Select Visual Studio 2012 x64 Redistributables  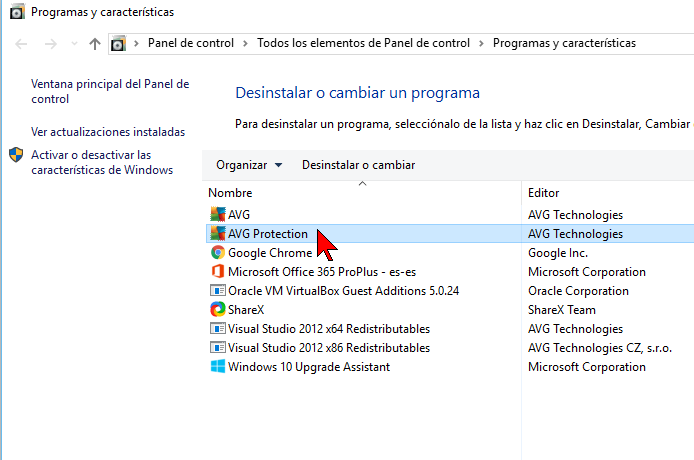click(329, 329)
